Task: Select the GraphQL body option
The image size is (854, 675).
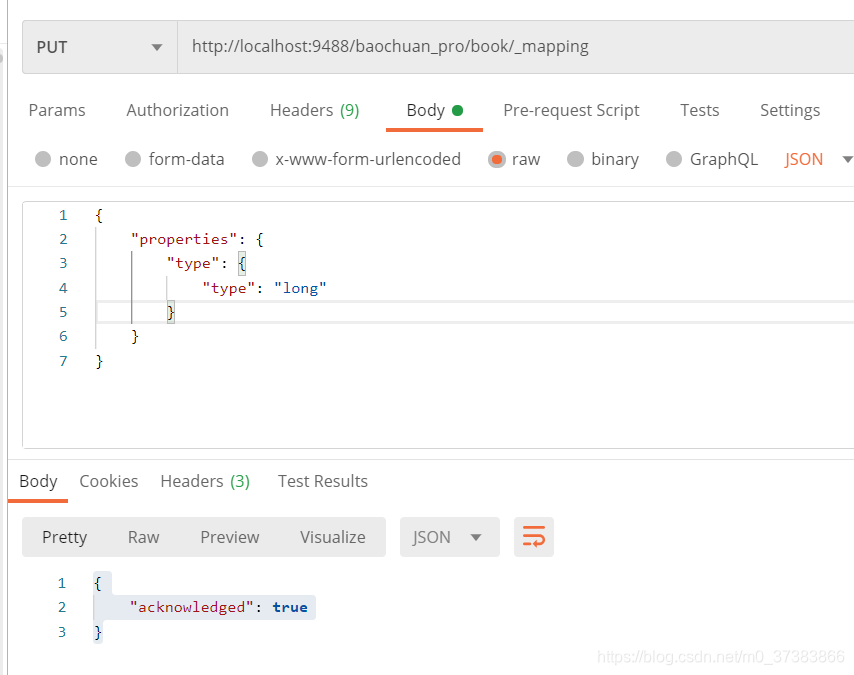Action: point(712,159)
